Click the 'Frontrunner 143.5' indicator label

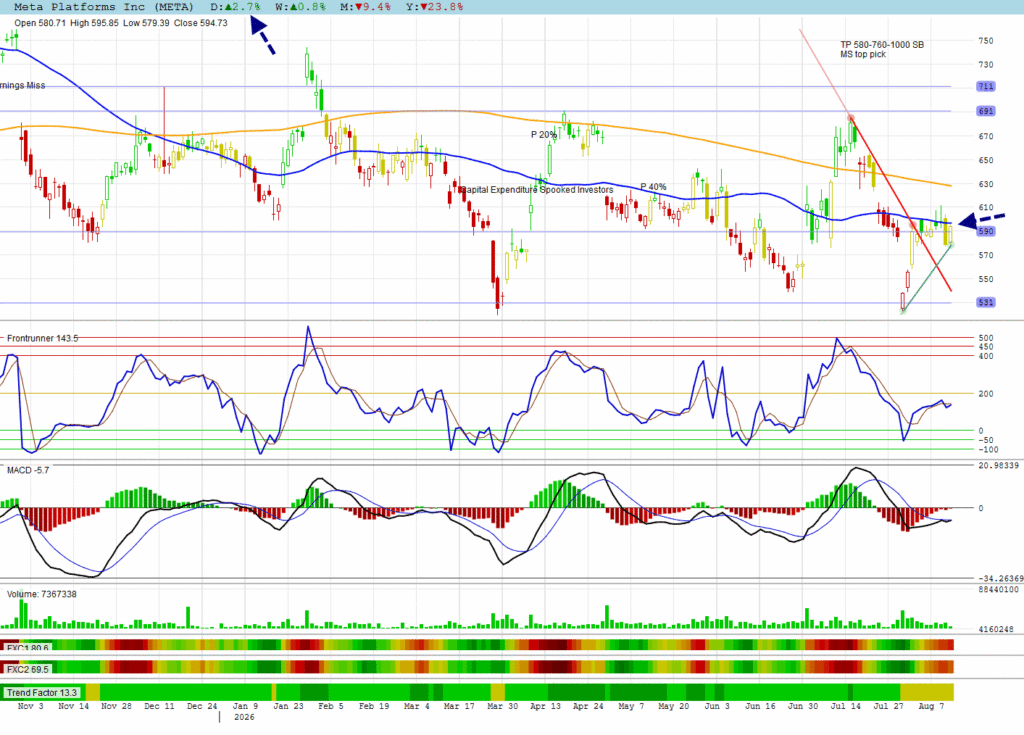click(42, 338)
